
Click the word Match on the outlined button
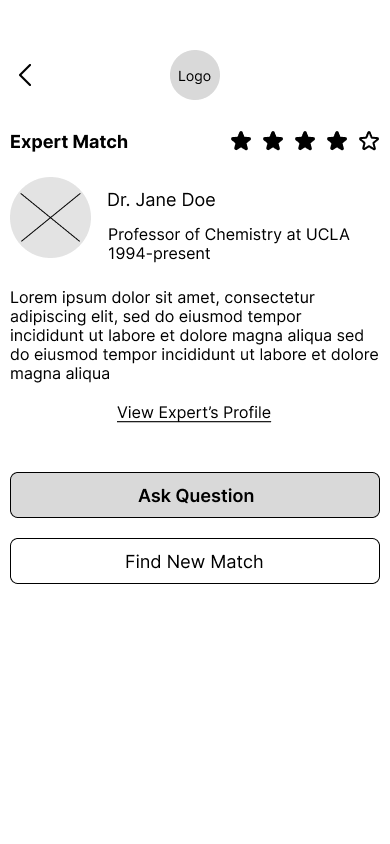pyautogui.click(x=237, y=562)
